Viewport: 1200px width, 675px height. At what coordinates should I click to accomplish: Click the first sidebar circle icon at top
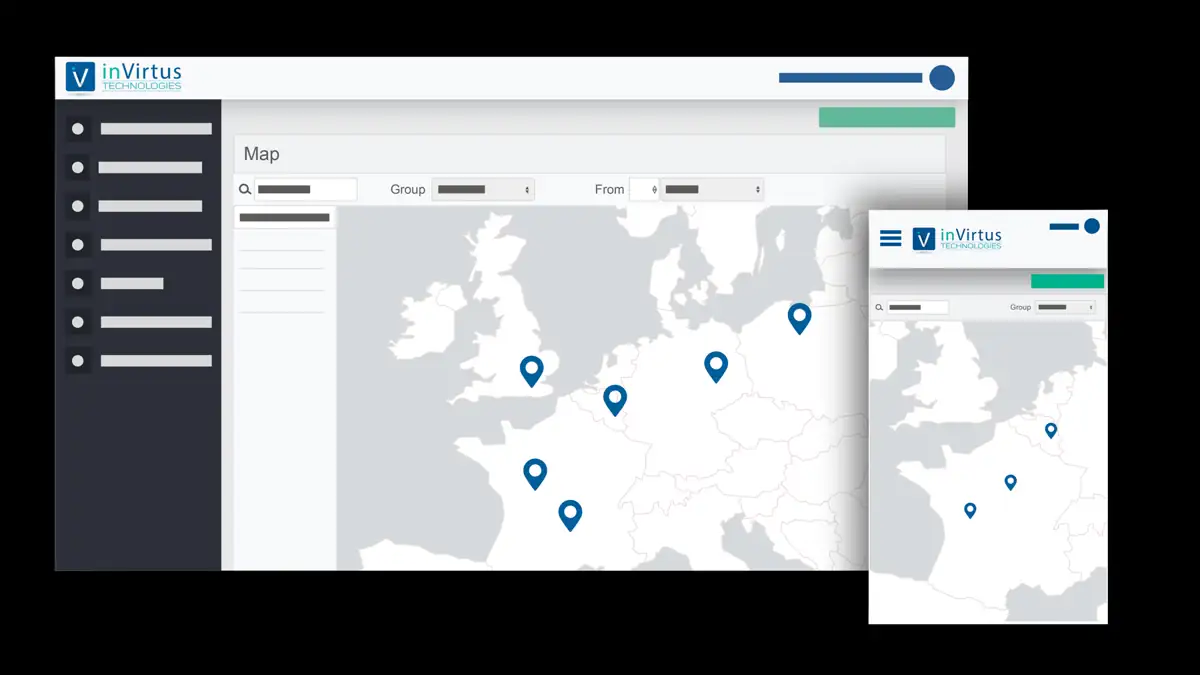point(78,128)
